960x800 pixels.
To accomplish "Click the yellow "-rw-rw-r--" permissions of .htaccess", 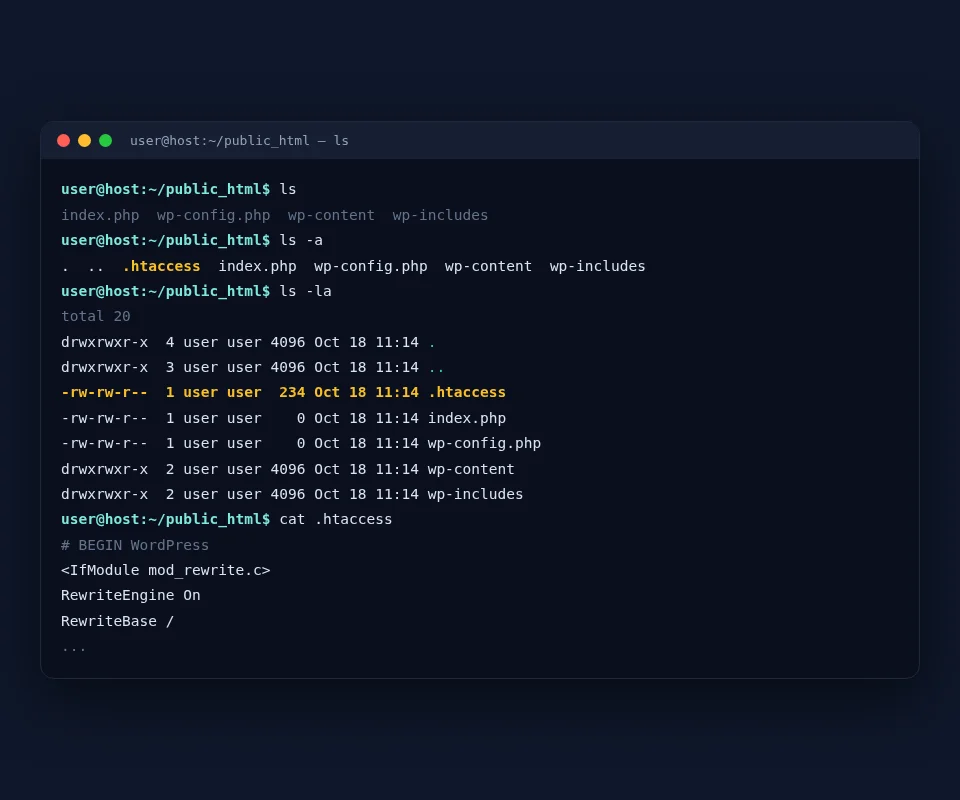I will (x=105, y=392).
